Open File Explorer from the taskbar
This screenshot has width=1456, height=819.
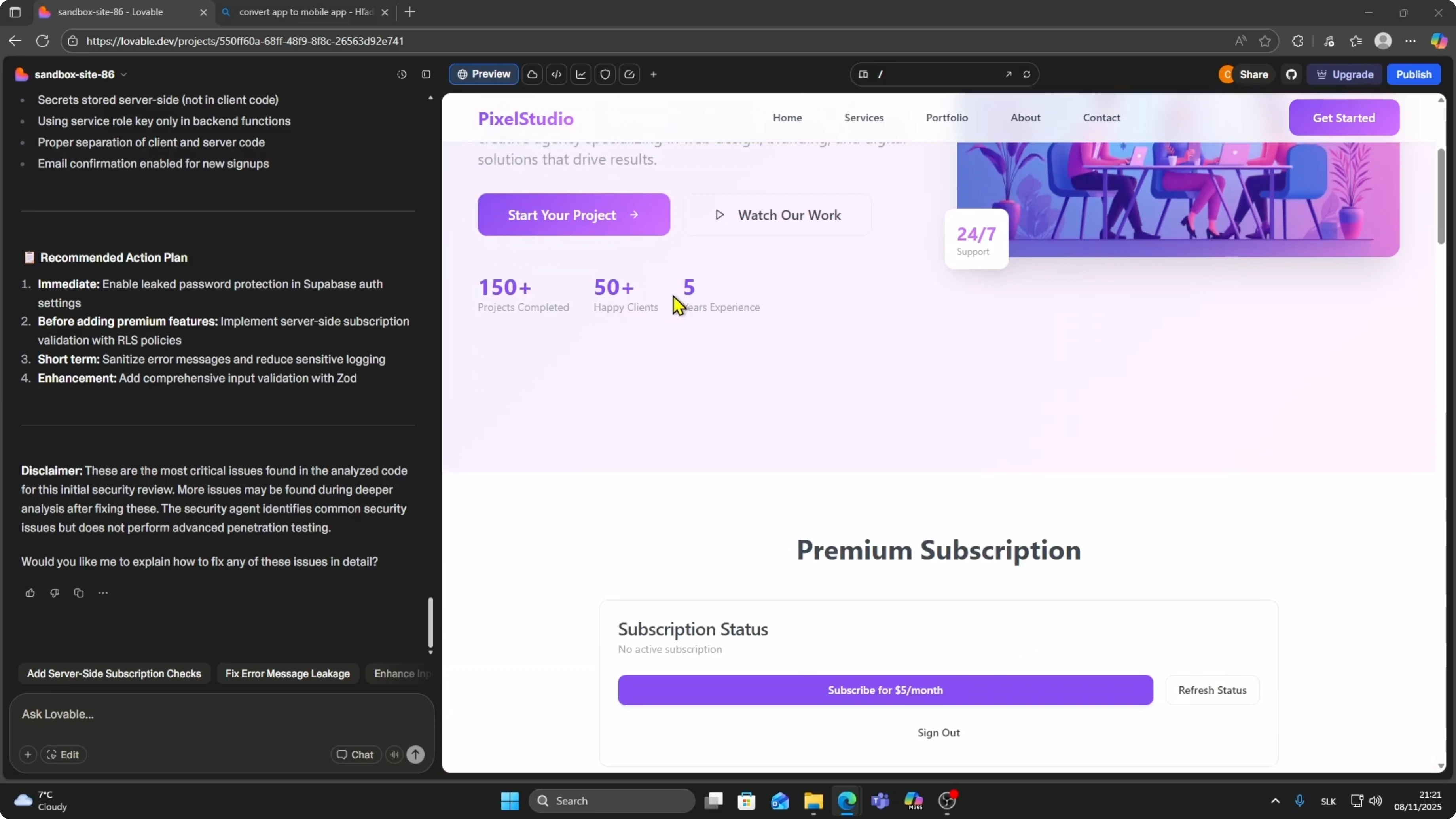[x=813, y=801]
